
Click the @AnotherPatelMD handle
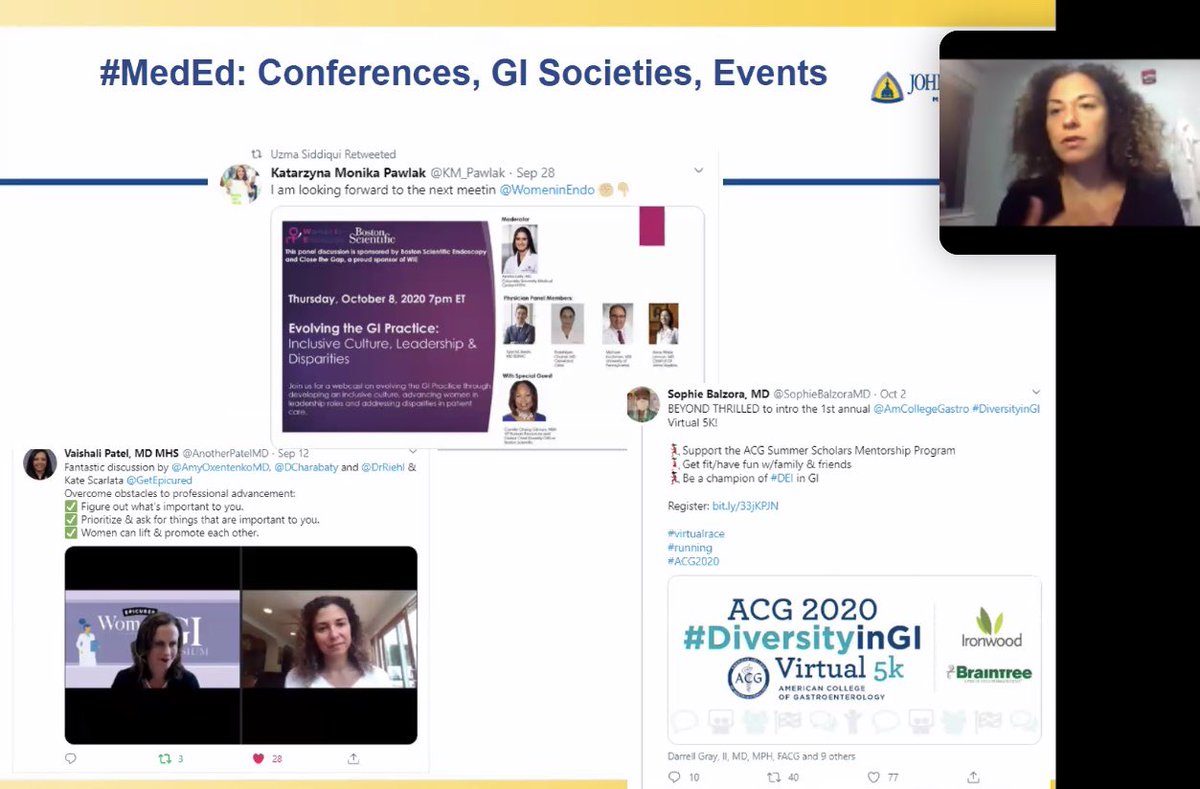228,453
